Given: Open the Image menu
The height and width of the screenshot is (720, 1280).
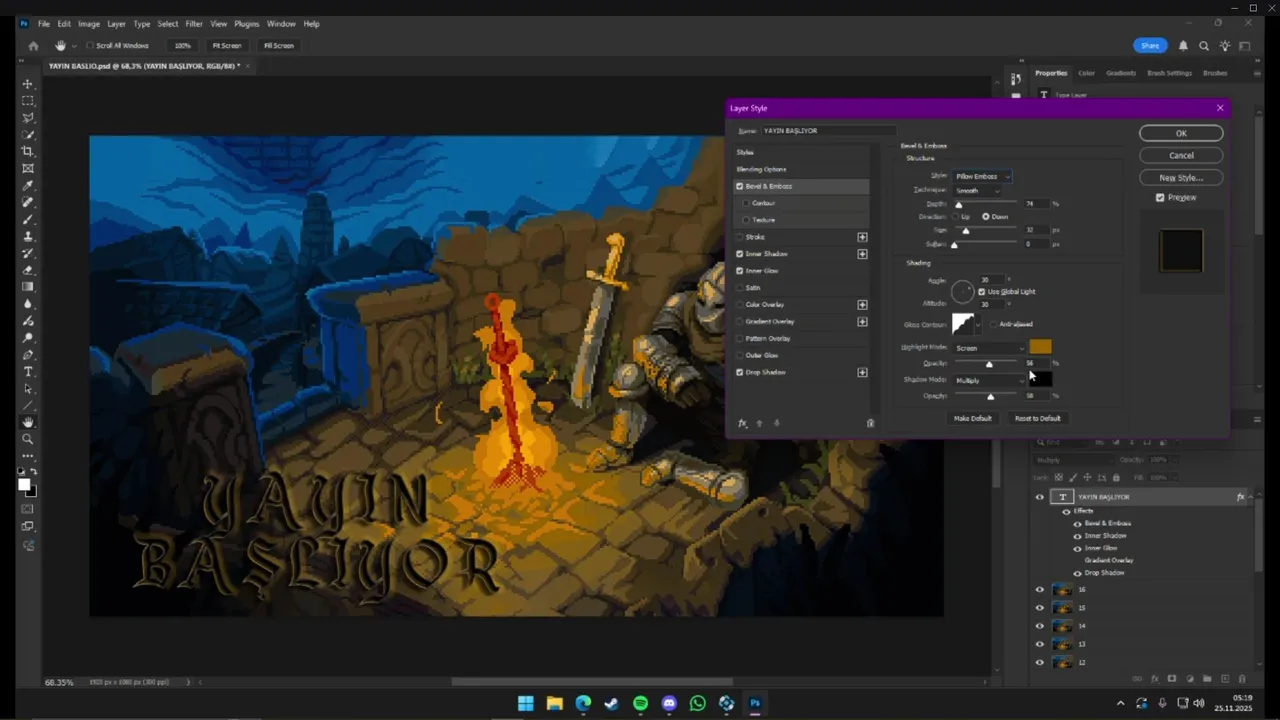Looking at the screenshot, I should point(89,24).
